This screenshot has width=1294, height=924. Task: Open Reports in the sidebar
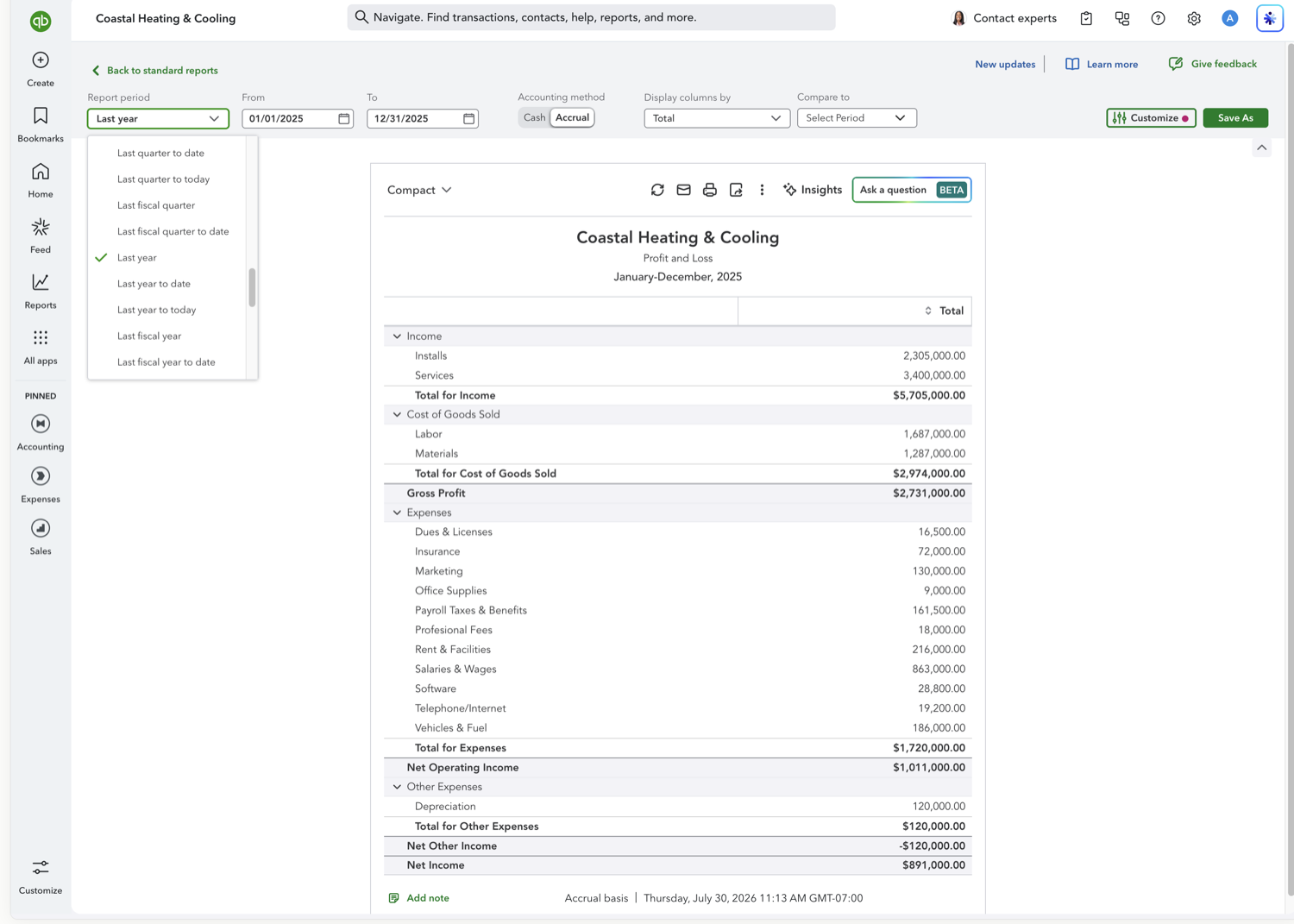[x=41, y=292]
